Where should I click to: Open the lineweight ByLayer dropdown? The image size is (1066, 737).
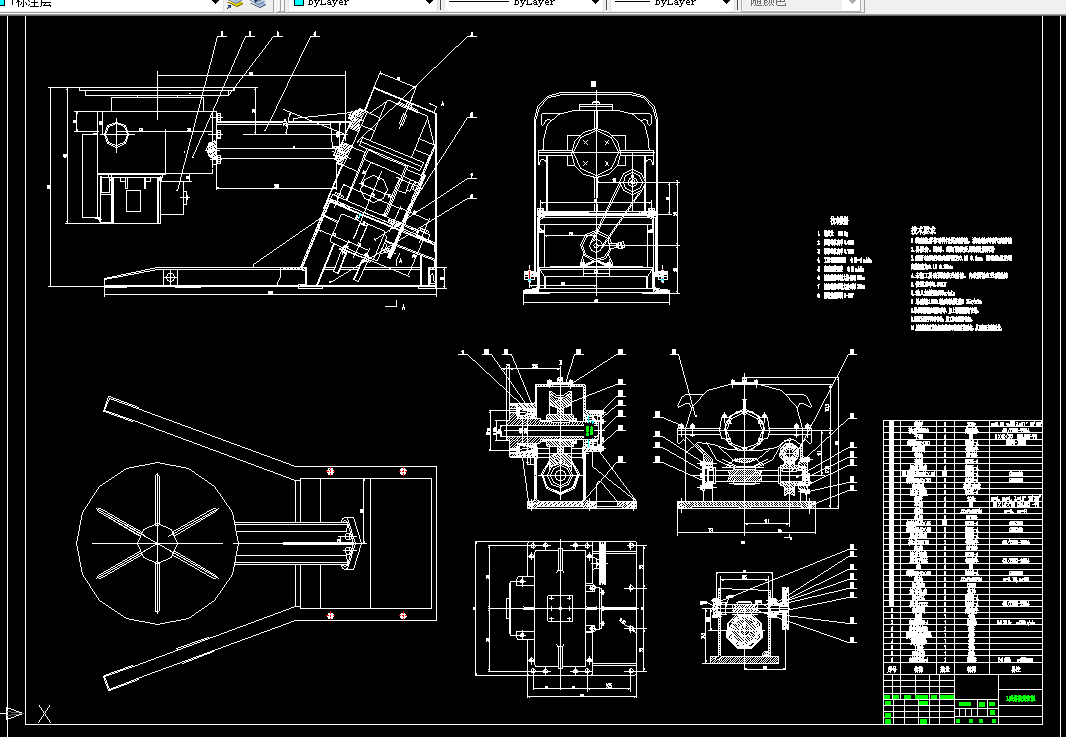672,3
